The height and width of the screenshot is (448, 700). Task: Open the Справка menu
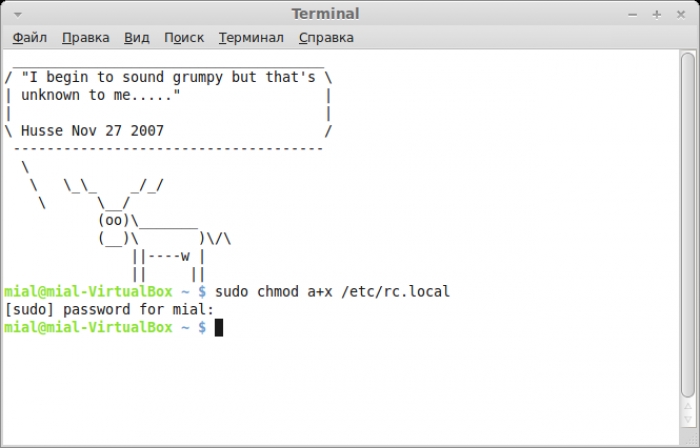click(x=326, y=38)
